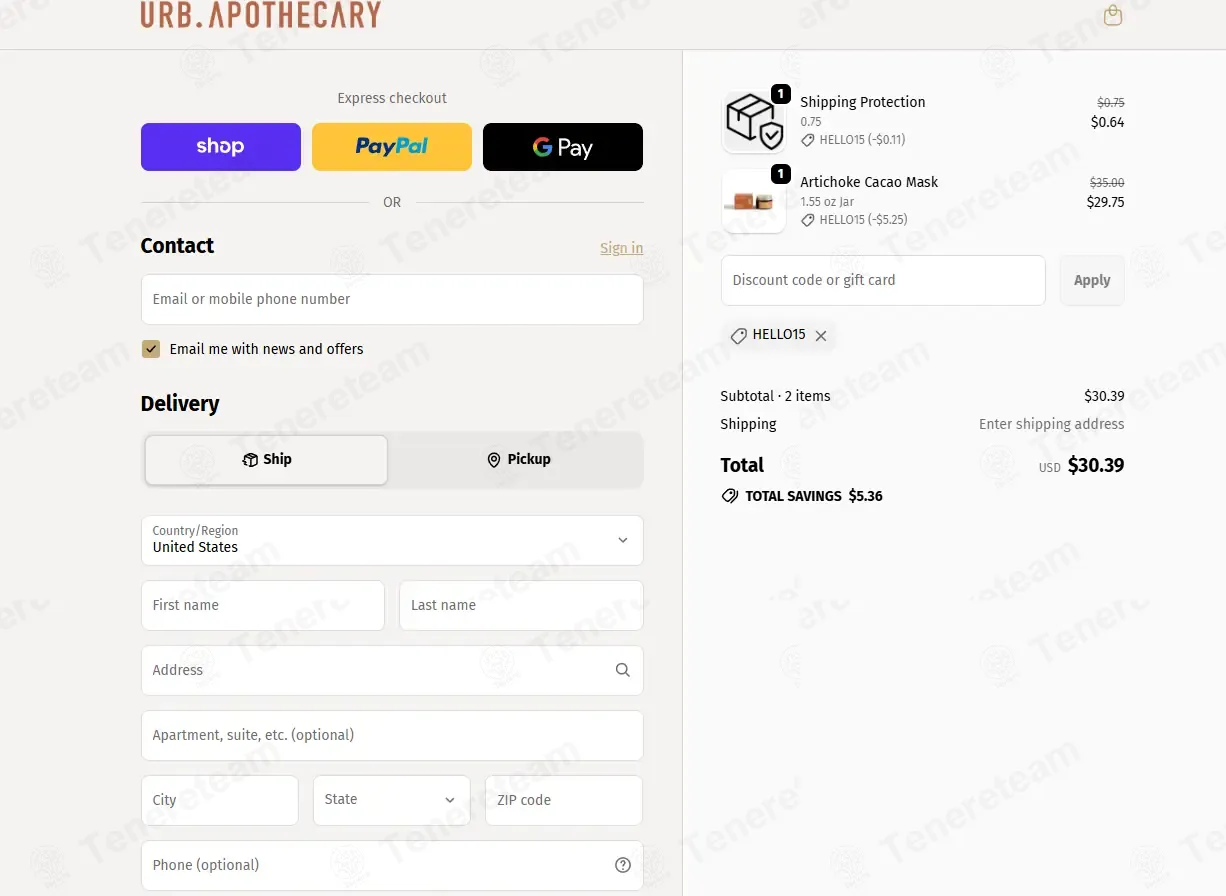1226x896 pixels.
Task: Focus the Last name field
Action: point(521,605)
